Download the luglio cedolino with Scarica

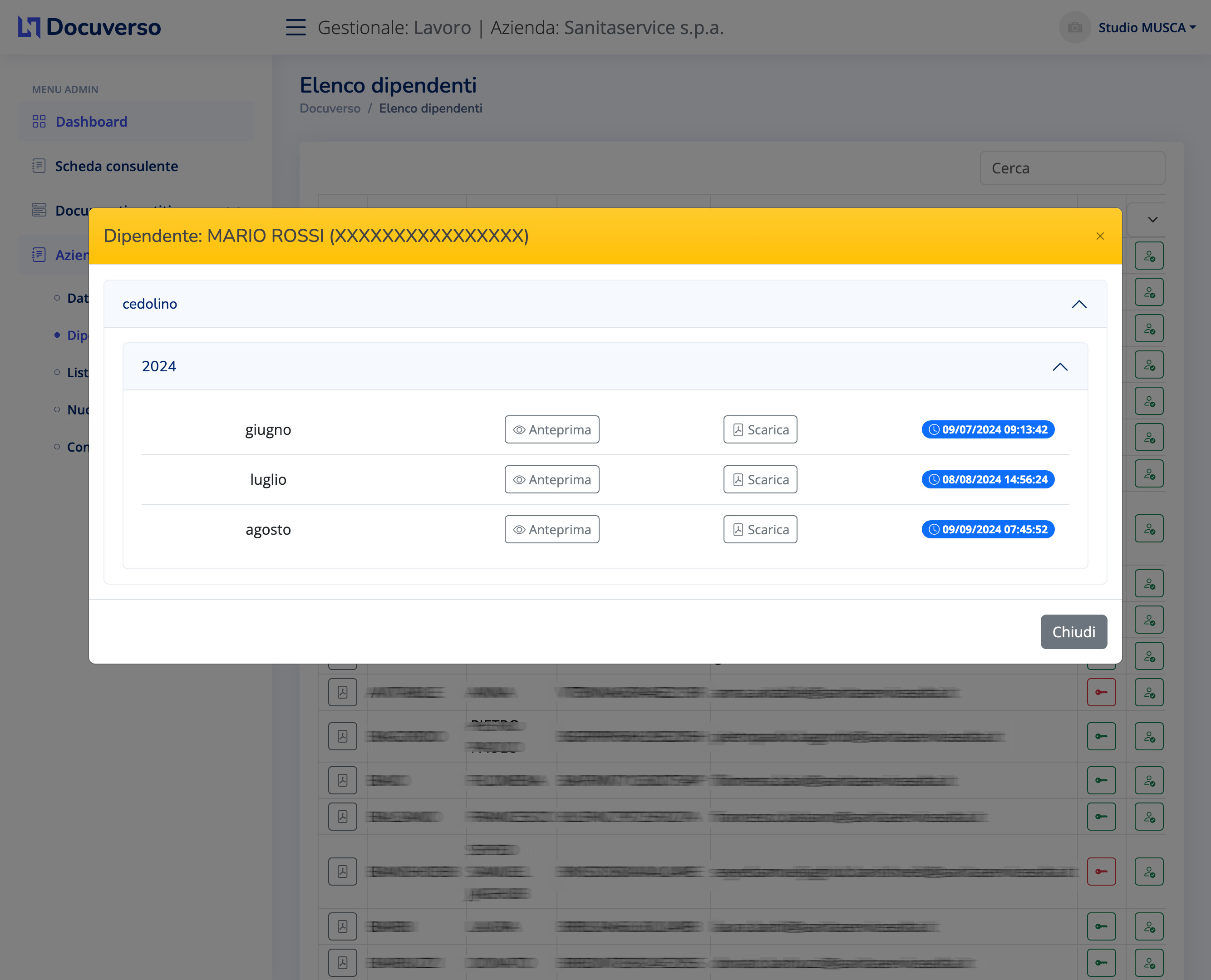click(760, 479)
